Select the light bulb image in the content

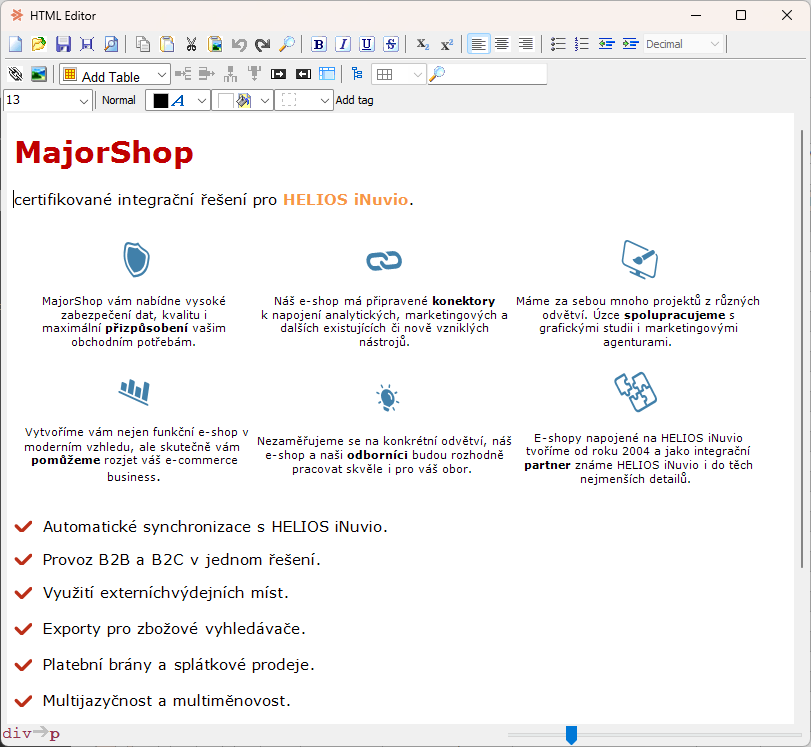387,398
